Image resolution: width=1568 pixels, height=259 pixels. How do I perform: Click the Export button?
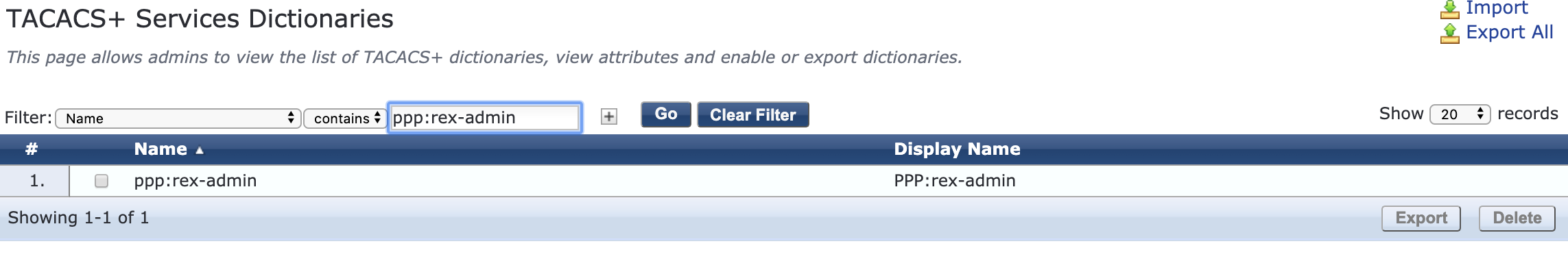(x=1421, y=218)
